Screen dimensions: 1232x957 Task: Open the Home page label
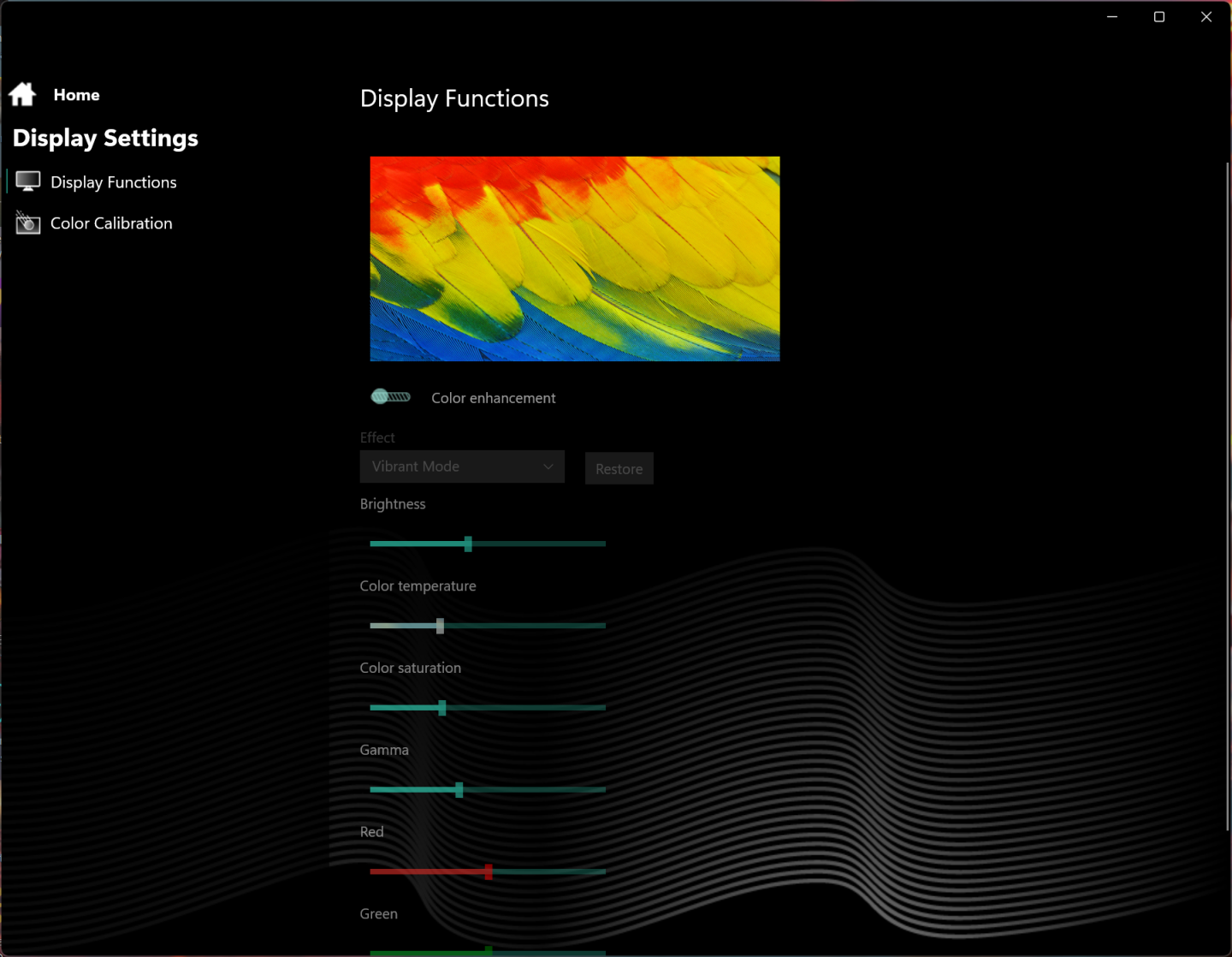[76, 95]
